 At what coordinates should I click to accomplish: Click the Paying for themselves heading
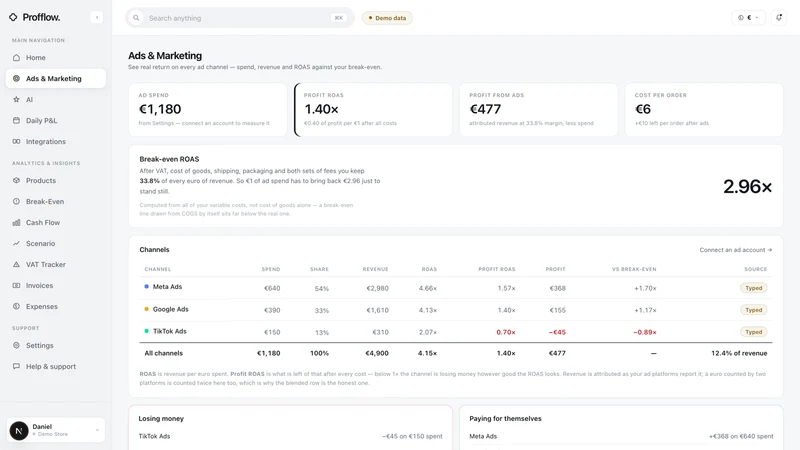505,418
